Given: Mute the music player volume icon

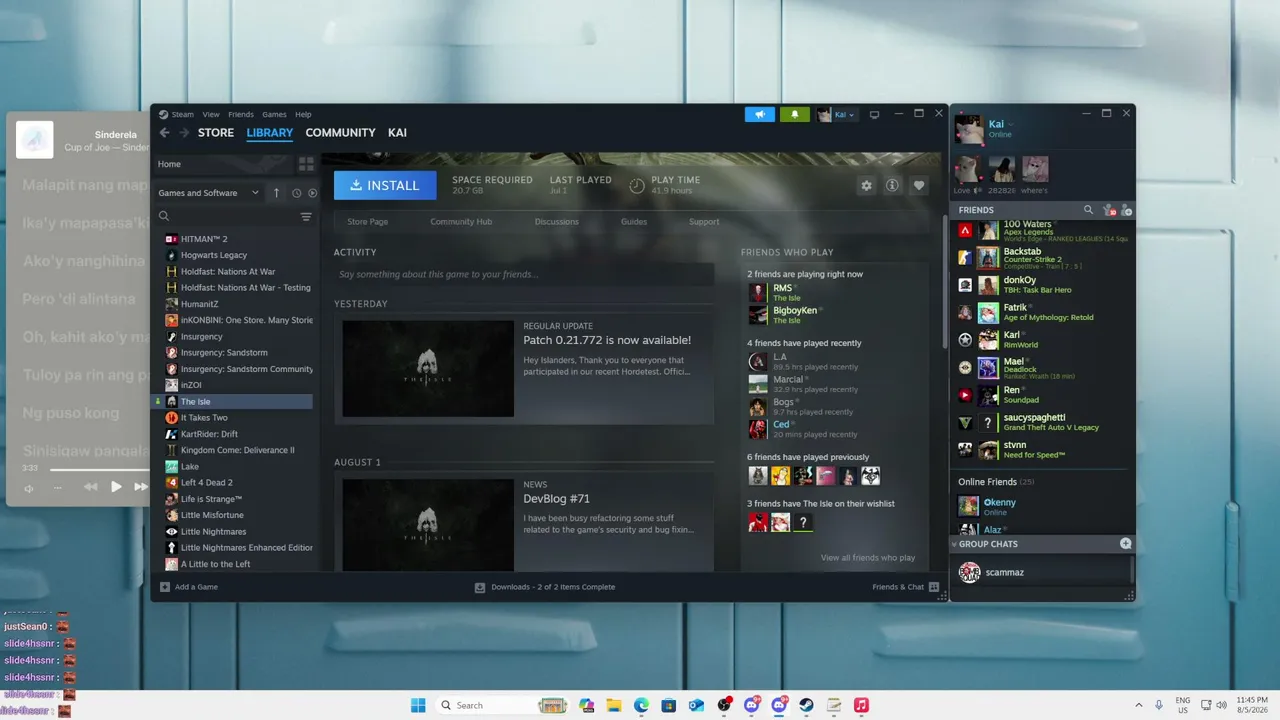Looking at the screenshot, I should pyautogui.click(x=29, y=488).
